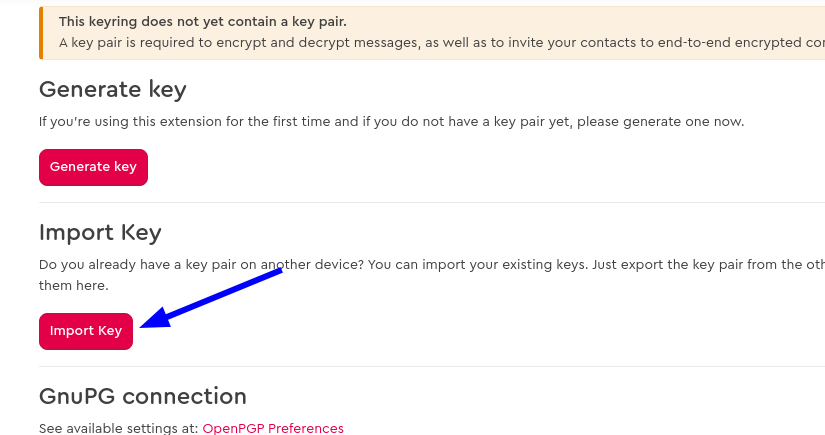Click the divider line below the Generate key button
Viewport: 825px width, 435px height.
coord(432,203)
